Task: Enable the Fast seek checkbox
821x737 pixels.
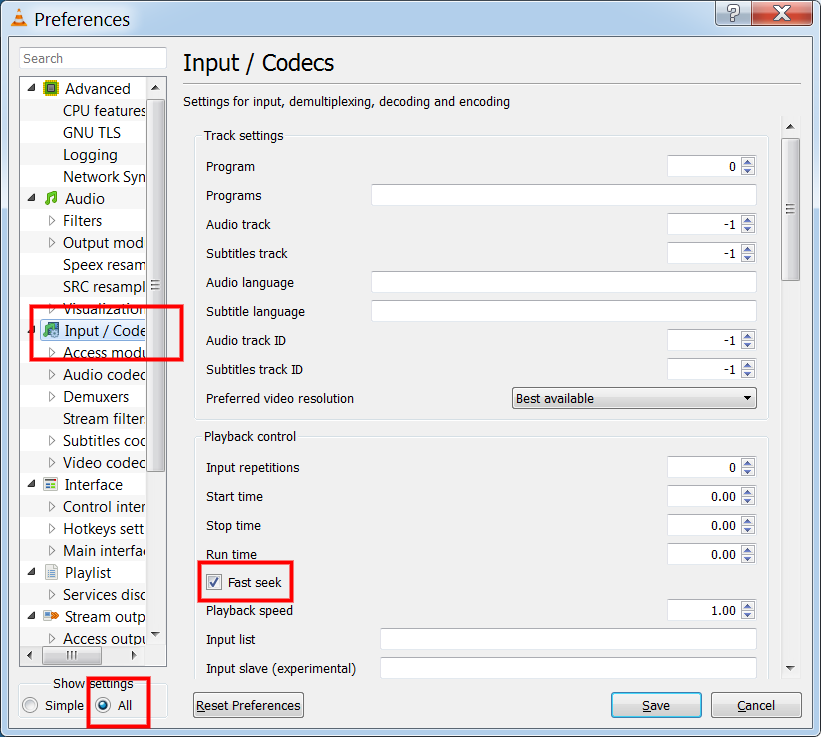Action: tap(214, 582)
